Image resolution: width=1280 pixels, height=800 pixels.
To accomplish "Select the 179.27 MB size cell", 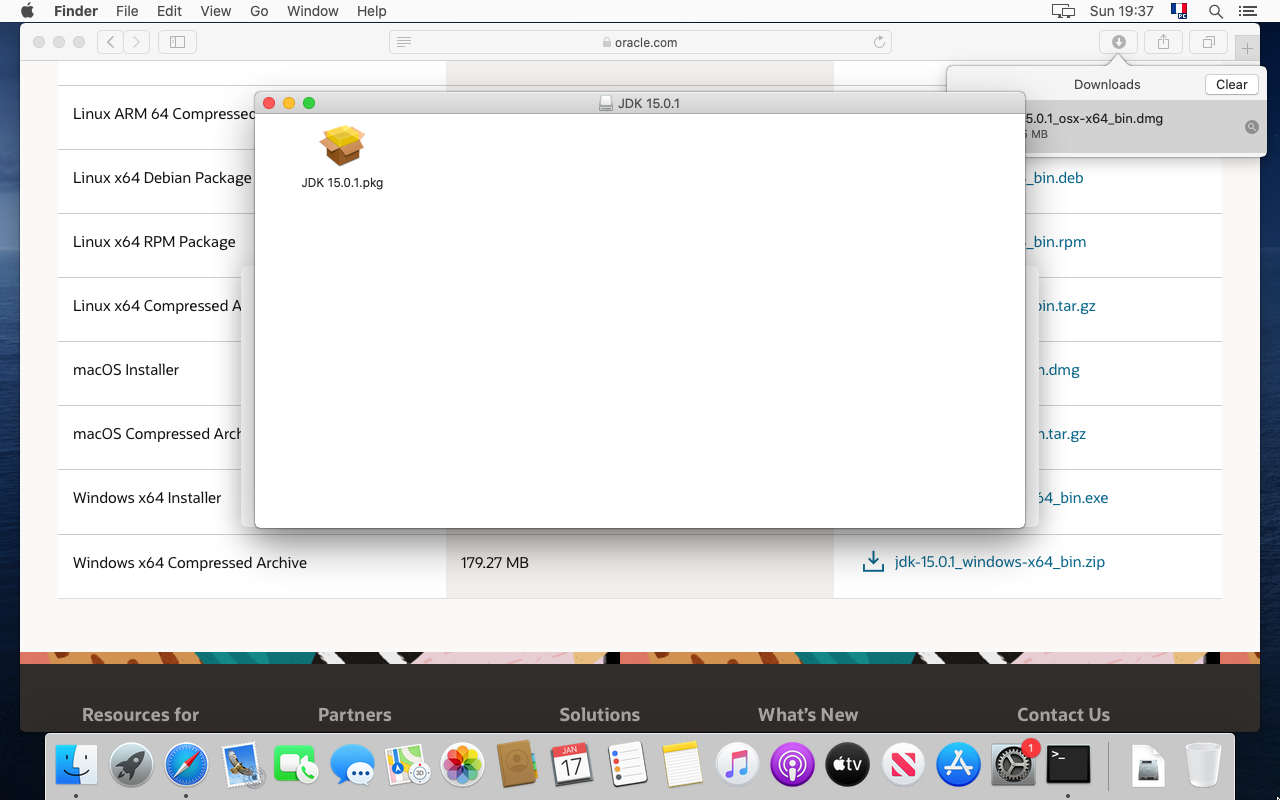I will 495,563.
